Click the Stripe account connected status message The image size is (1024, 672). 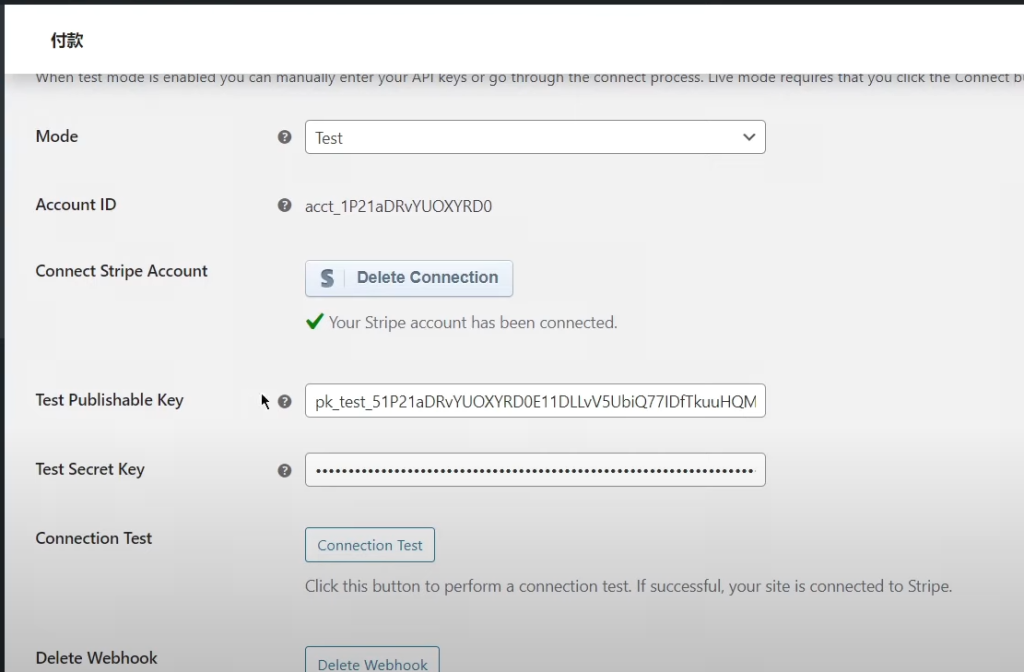(473, 323)
